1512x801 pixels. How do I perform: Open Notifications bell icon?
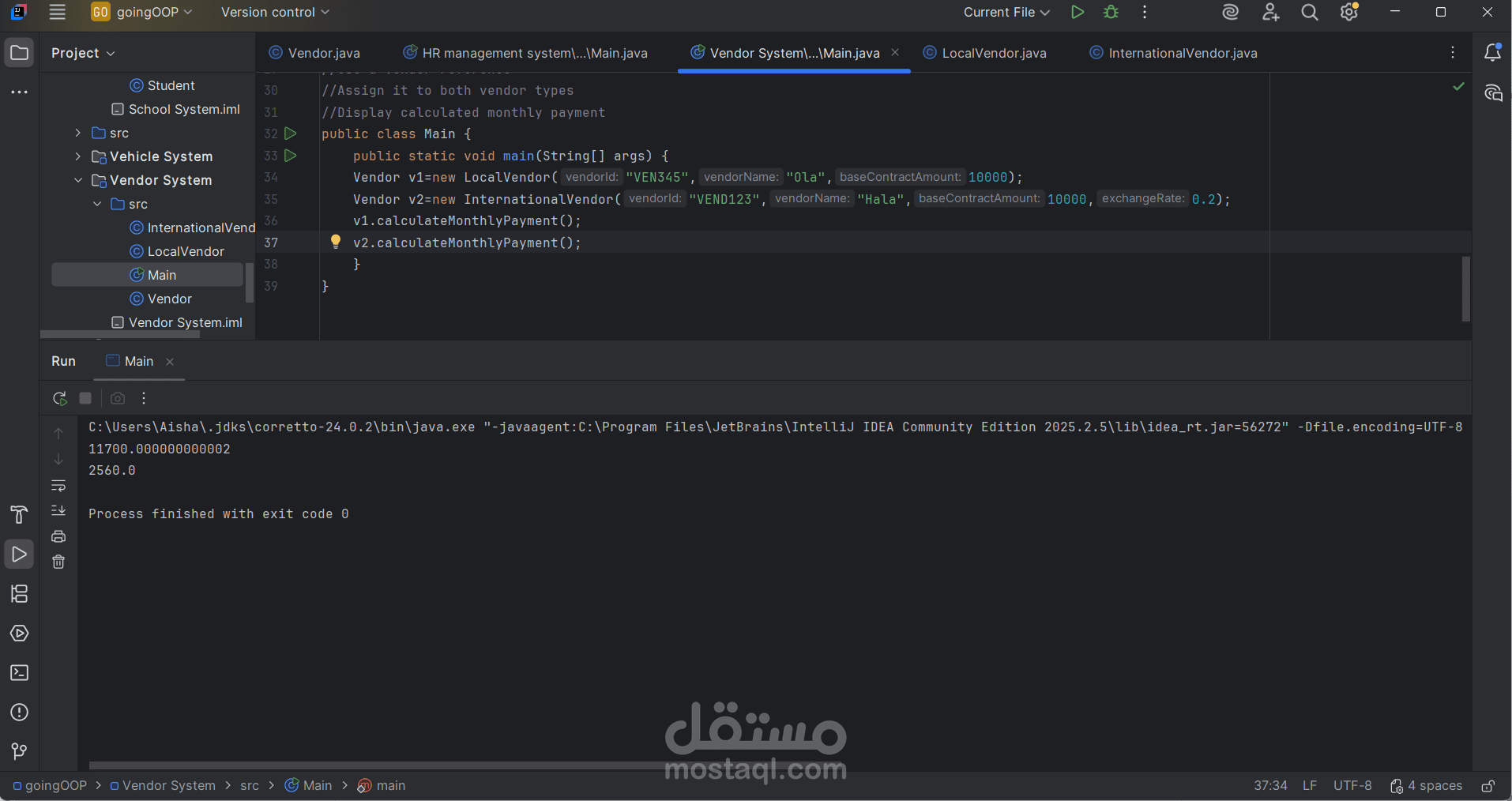[1492, 53]
